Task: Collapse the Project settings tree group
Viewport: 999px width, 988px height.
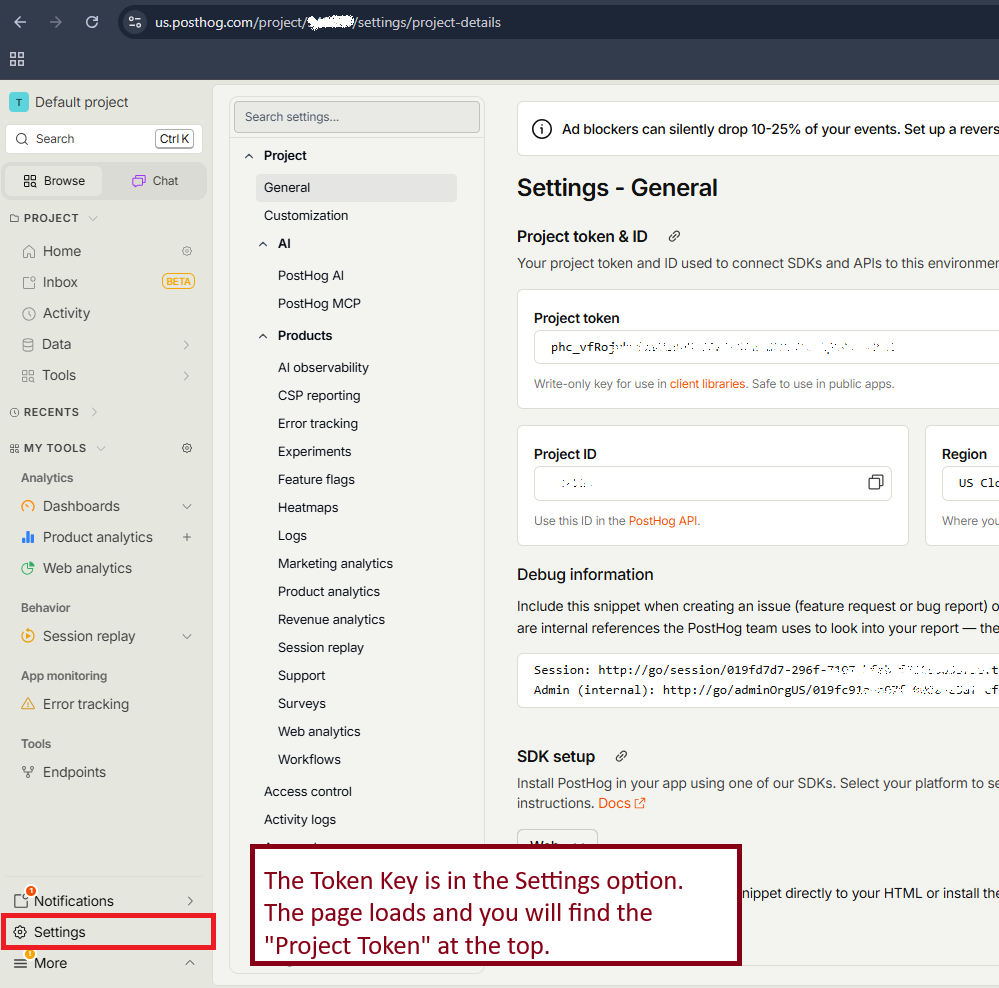Action: point(249,156)
